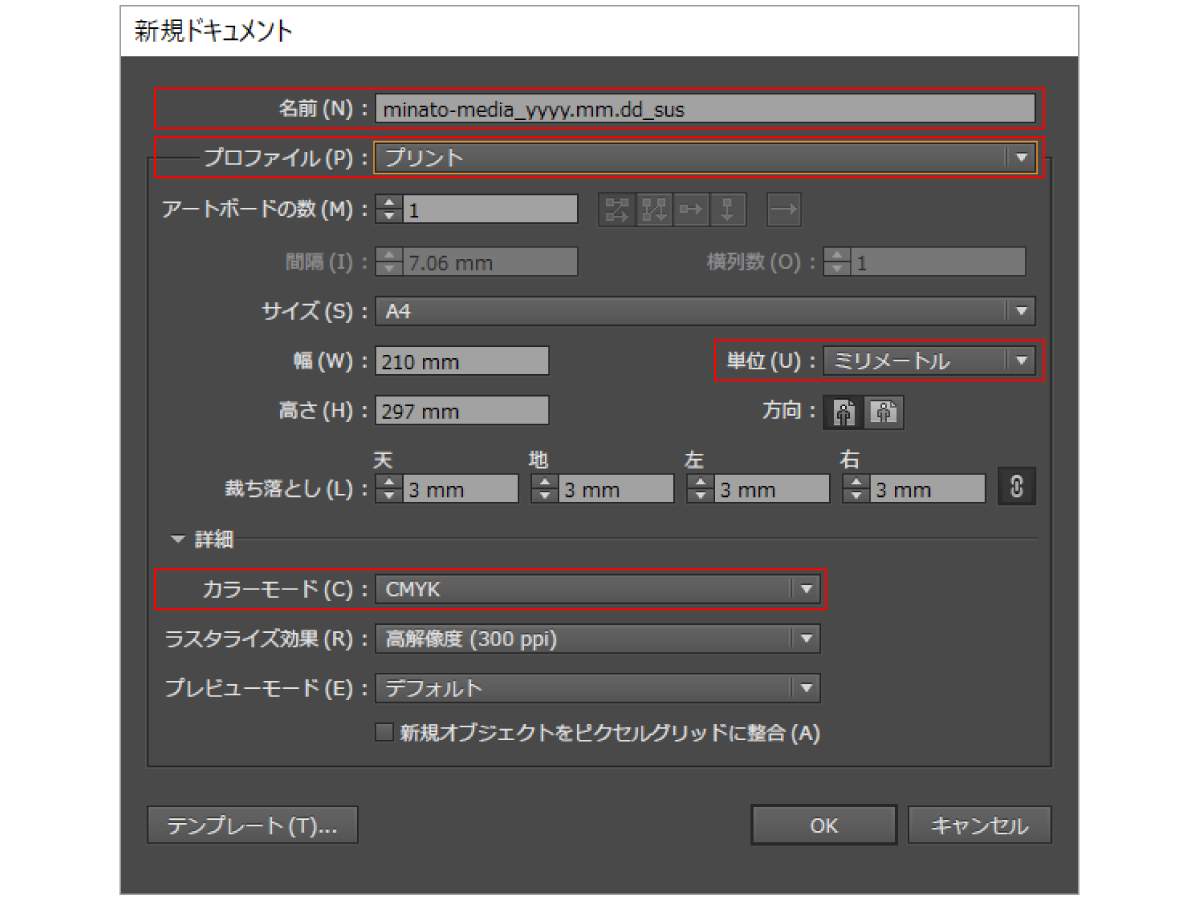
Task: Collapse the 詳細 section triangle
Action: coord(179,540)
